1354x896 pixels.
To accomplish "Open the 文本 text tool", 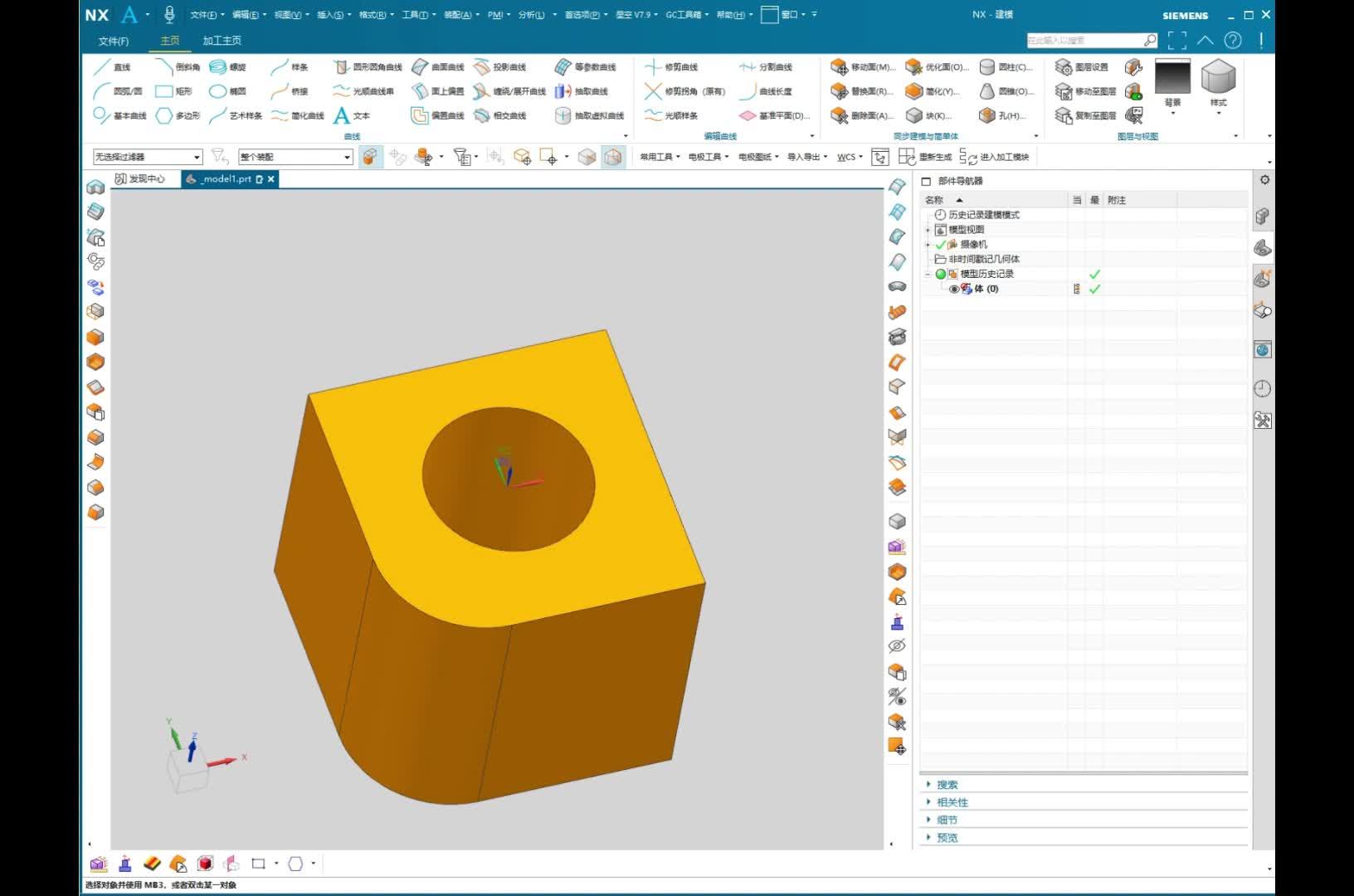I will click(x=351, y=115).
